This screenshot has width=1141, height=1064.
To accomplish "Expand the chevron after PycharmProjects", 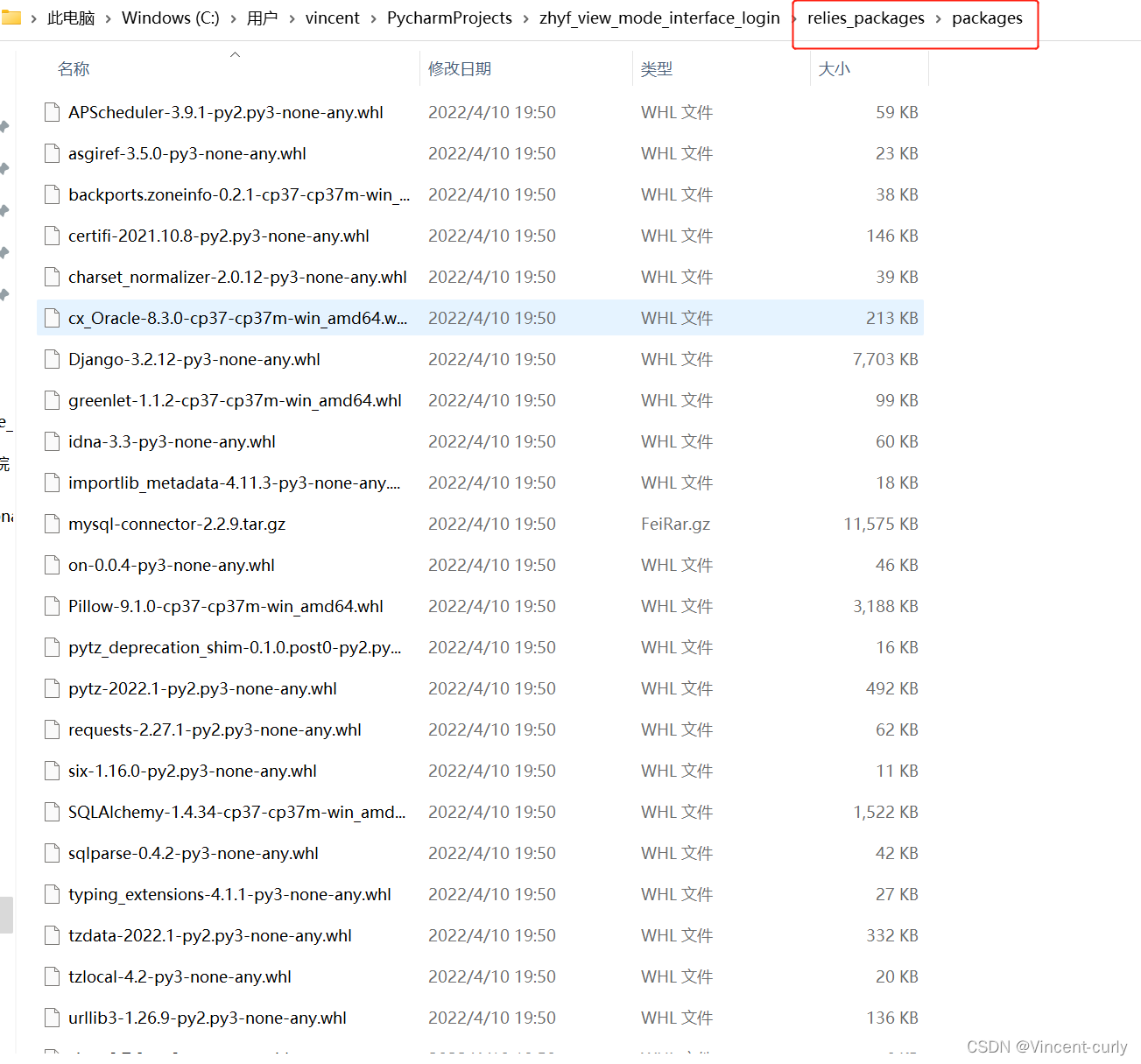I will (525, 18).
